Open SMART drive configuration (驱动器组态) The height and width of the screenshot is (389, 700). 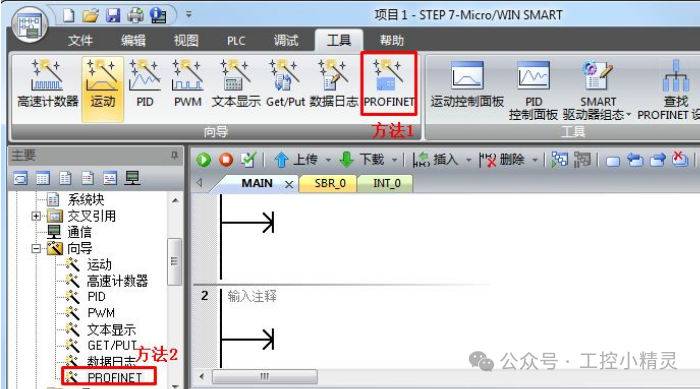[x=597, y=91]
